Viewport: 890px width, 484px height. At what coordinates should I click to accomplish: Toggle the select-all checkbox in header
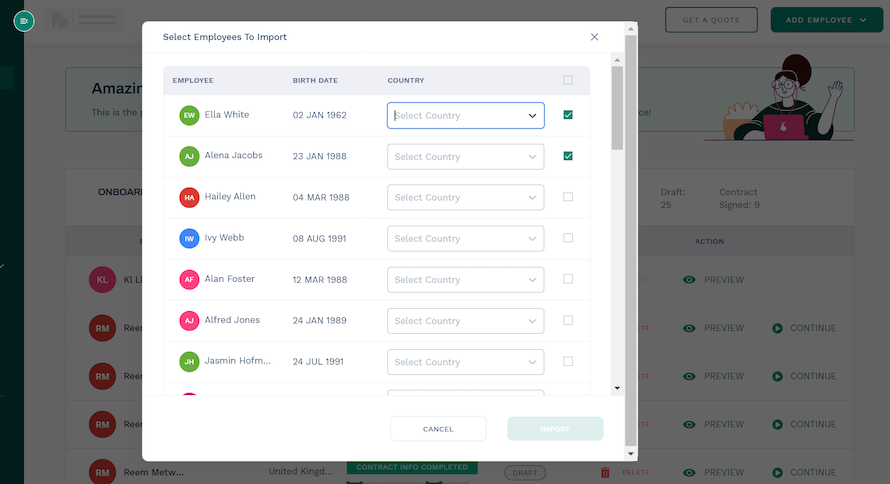click(568, 80)
